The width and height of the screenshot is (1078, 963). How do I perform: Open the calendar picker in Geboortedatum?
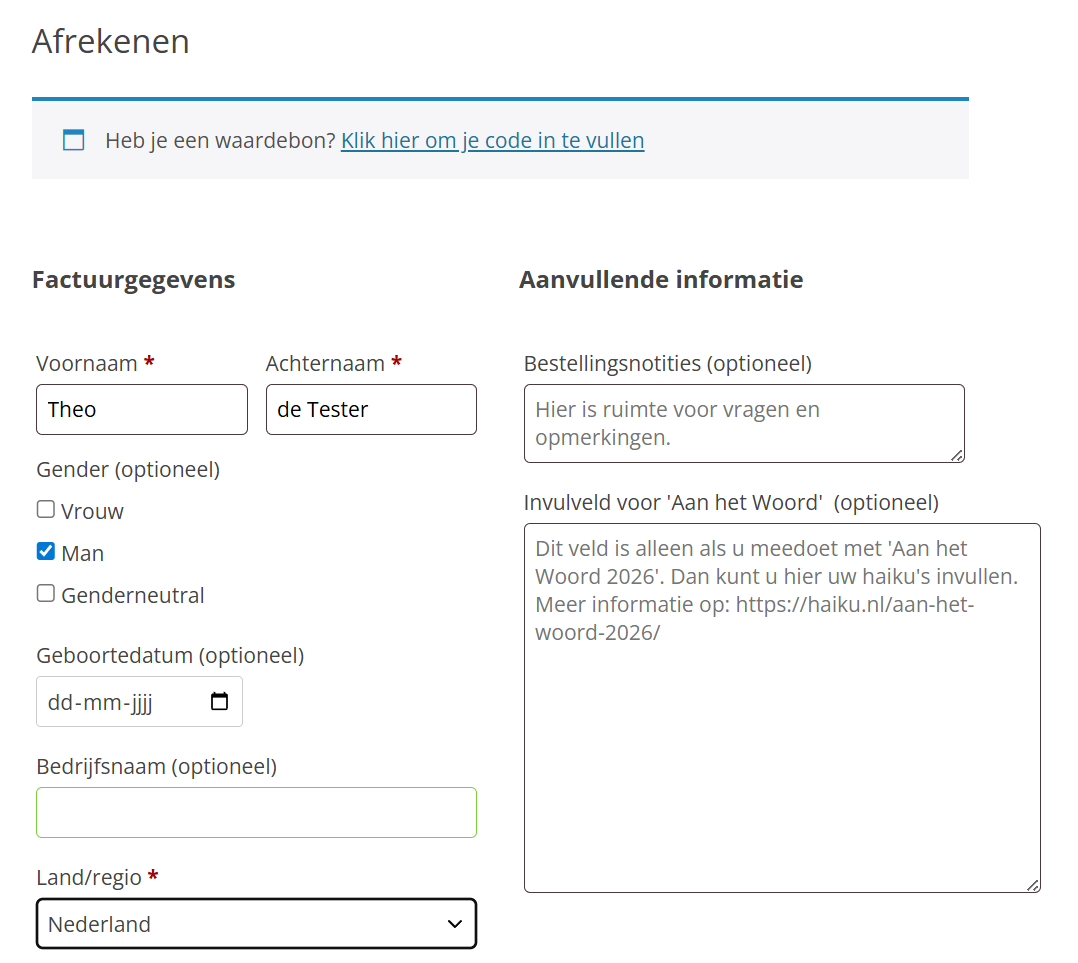[220, 701]
